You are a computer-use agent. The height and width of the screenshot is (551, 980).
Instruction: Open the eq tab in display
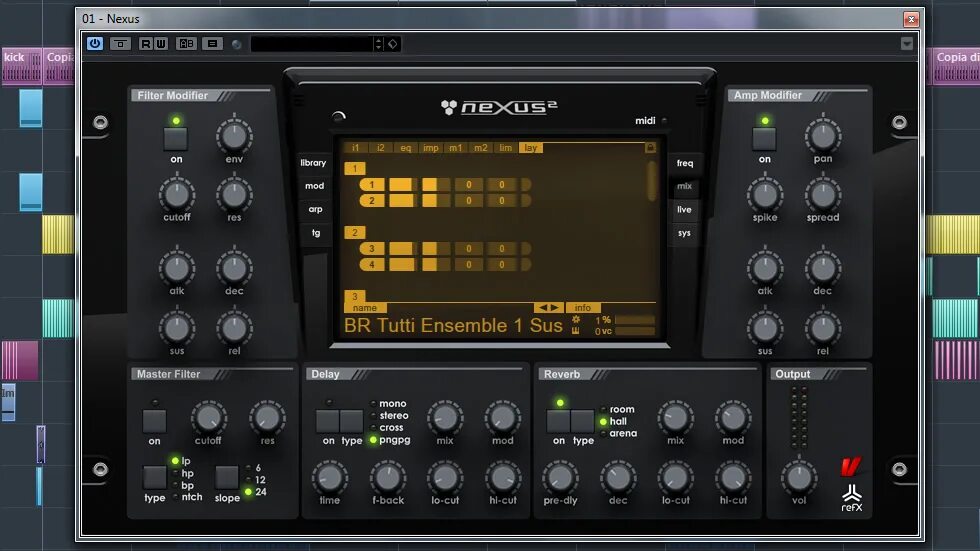tap(406, 148)
